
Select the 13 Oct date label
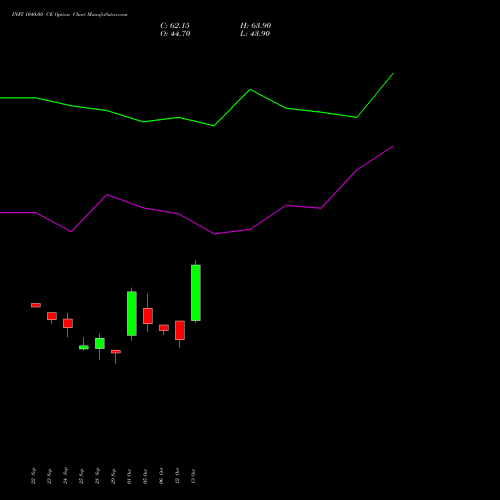[x=193, y=476]
